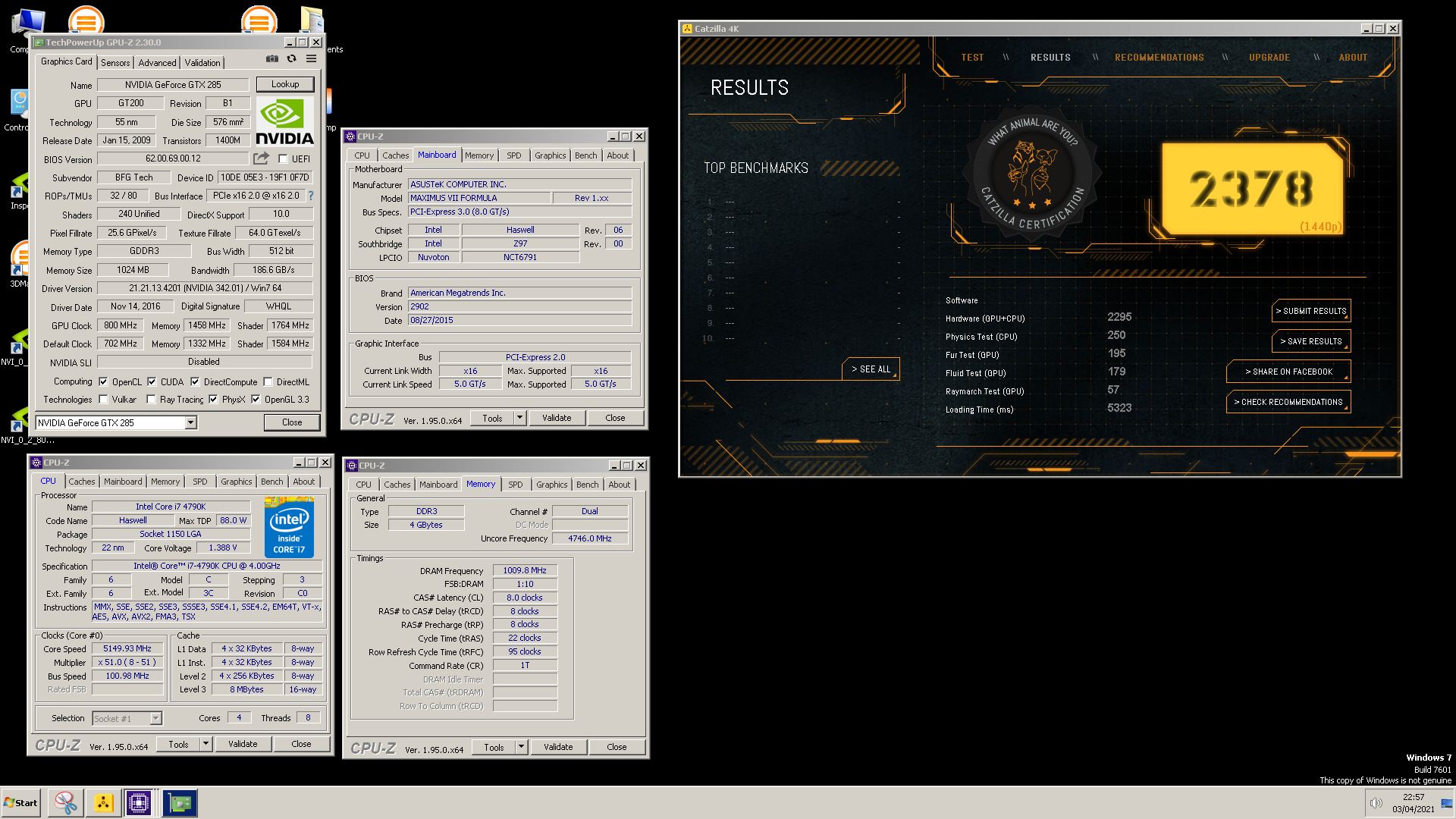This screenshot has height=819, width=1456.
Task: Open the GPU-Z hamburger menu icon
Action: point(311,59)
